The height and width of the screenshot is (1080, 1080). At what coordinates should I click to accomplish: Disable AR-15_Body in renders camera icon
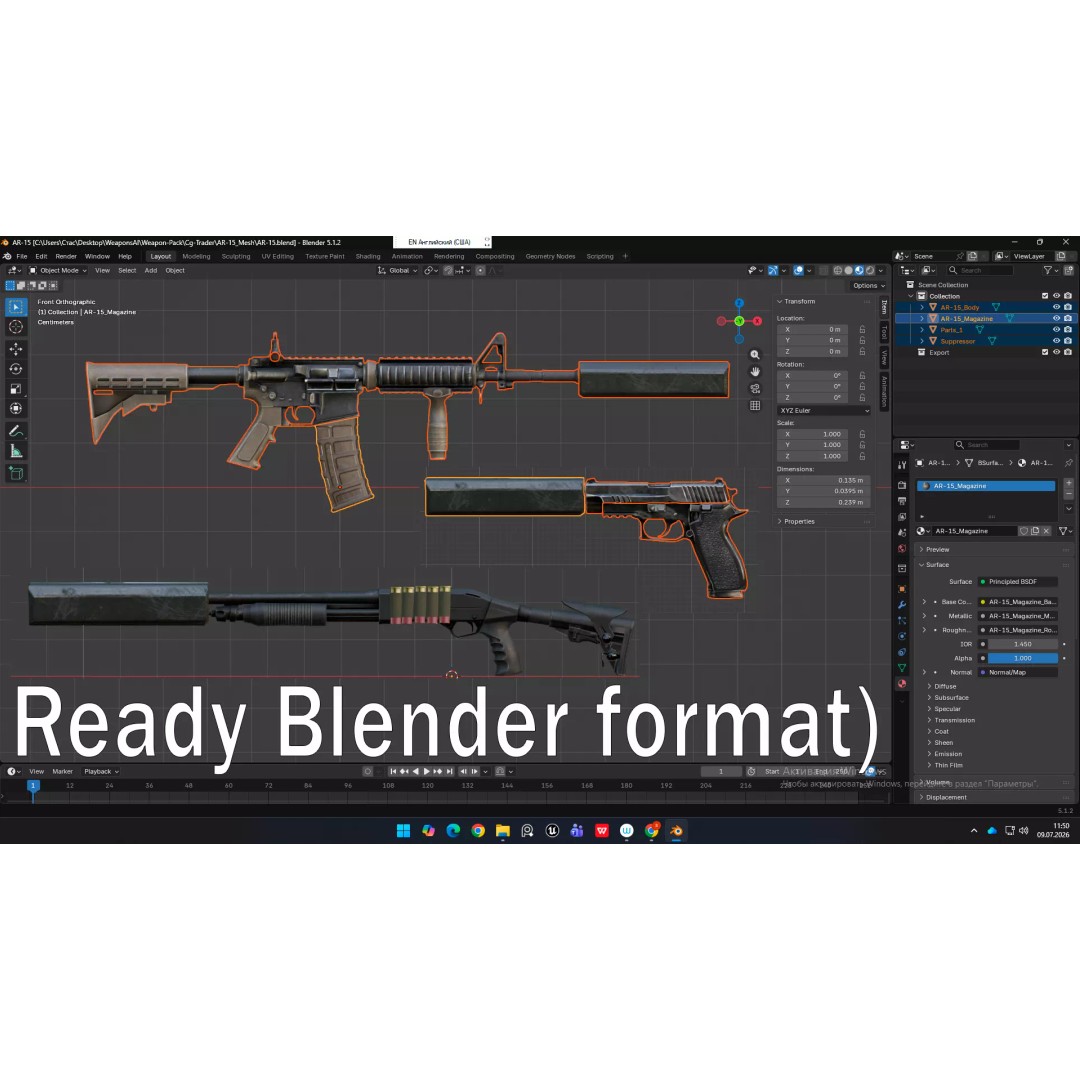pyautogui.click(x=1068, y=307)
